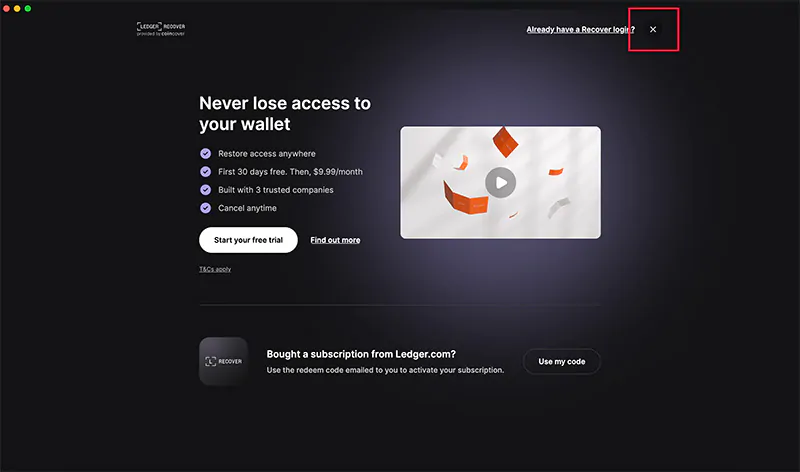This screenshot has width=800, height=472.
Task: Click the Bought a subscription from Ledger.com heading
Action: point(361,354)
